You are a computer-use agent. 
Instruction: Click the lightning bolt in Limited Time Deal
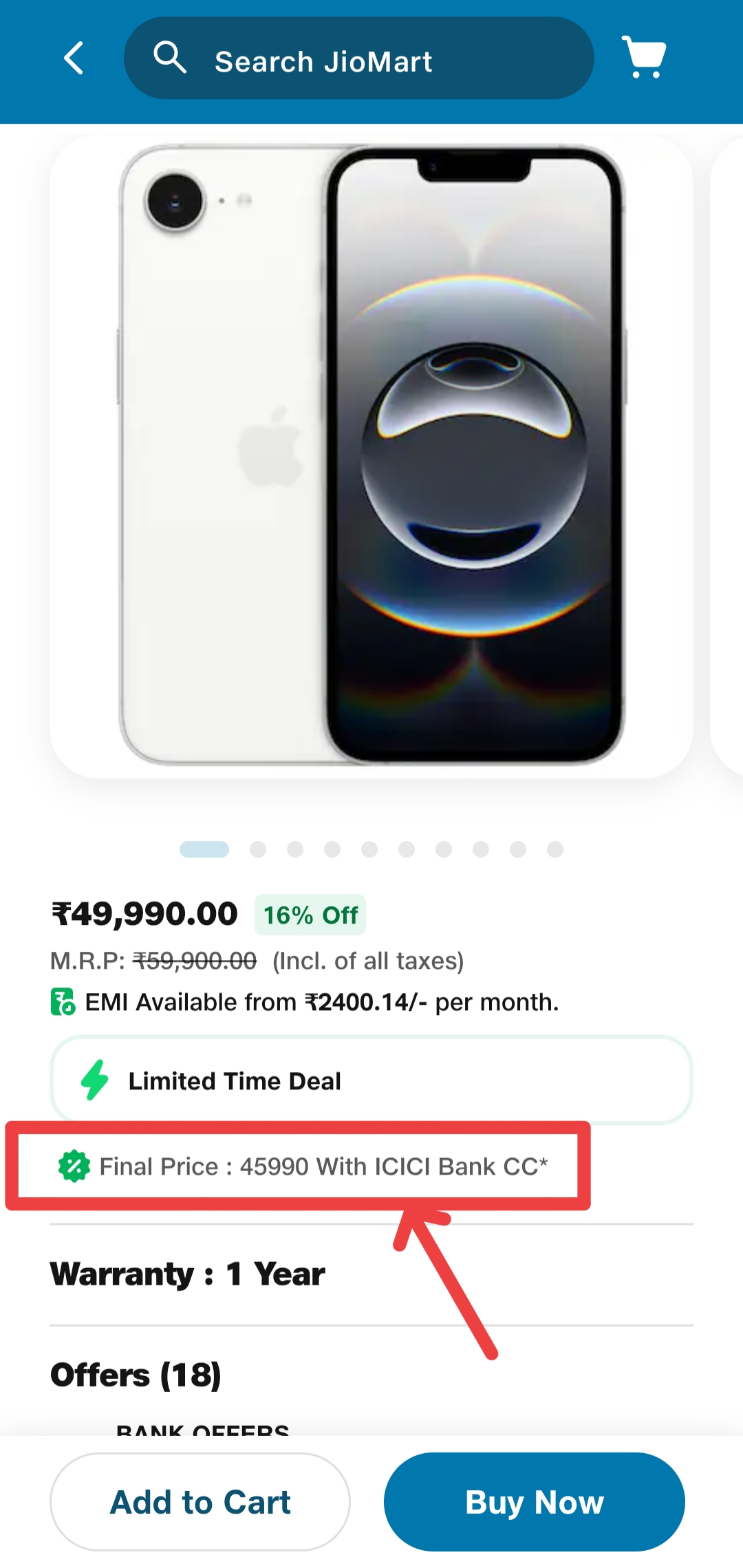(x=94, y=1080)
